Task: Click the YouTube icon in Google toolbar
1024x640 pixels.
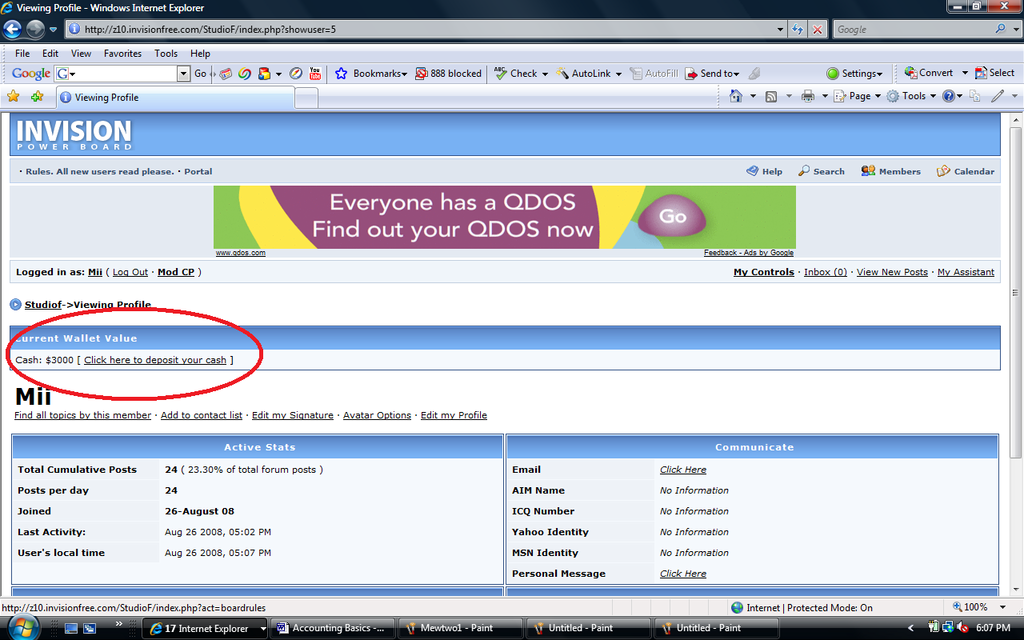Action: (x=315, y=73)
